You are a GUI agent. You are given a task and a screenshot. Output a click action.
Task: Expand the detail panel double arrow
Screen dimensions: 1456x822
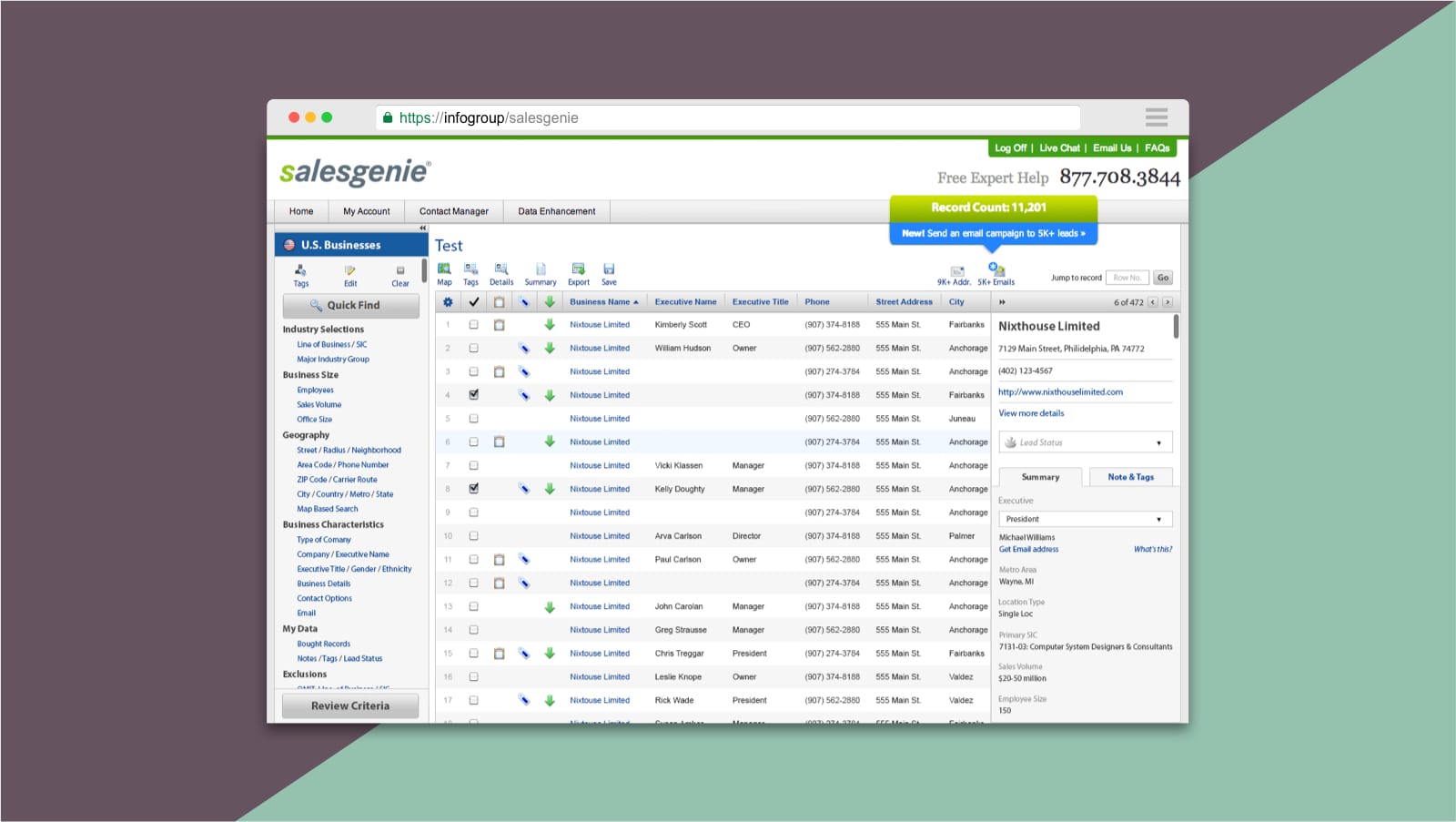coord(1003,302)
